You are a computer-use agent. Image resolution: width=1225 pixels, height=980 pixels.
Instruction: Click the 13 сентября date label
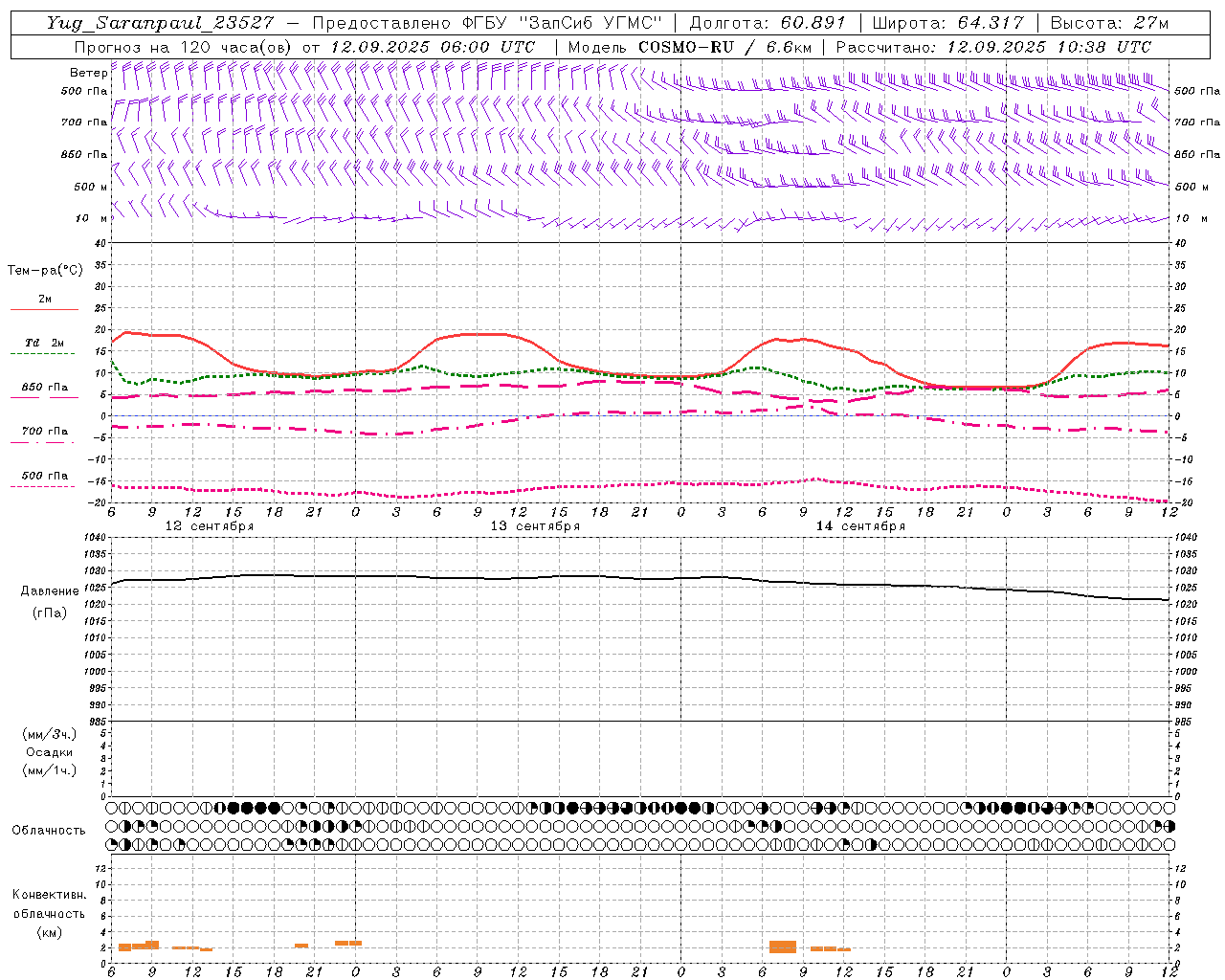[x=535, y=526]
